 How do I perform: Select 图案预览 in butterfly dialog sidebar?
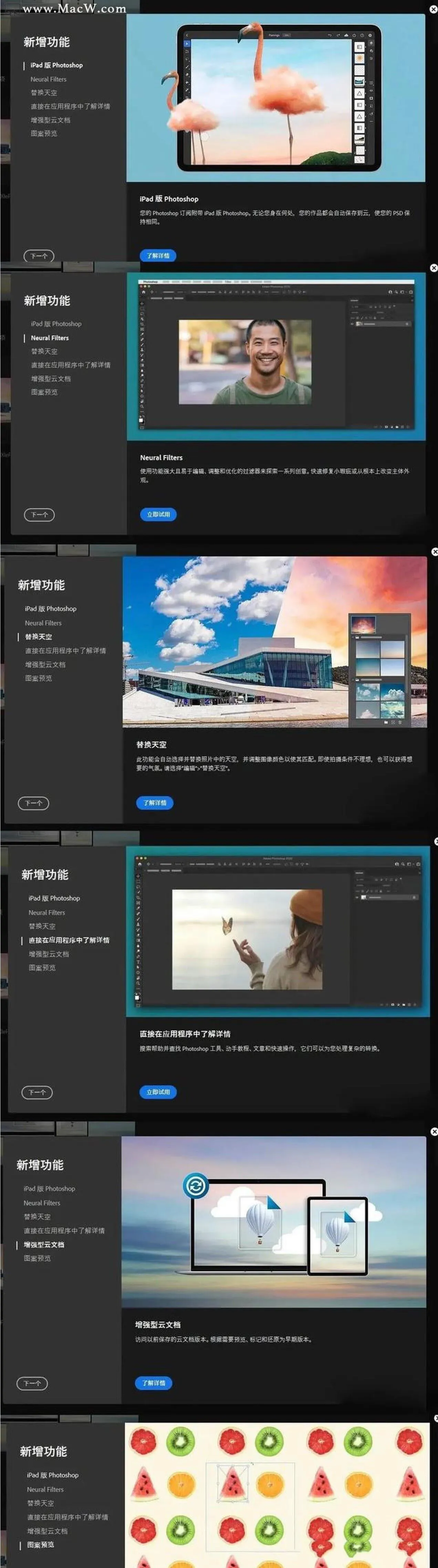42,968
